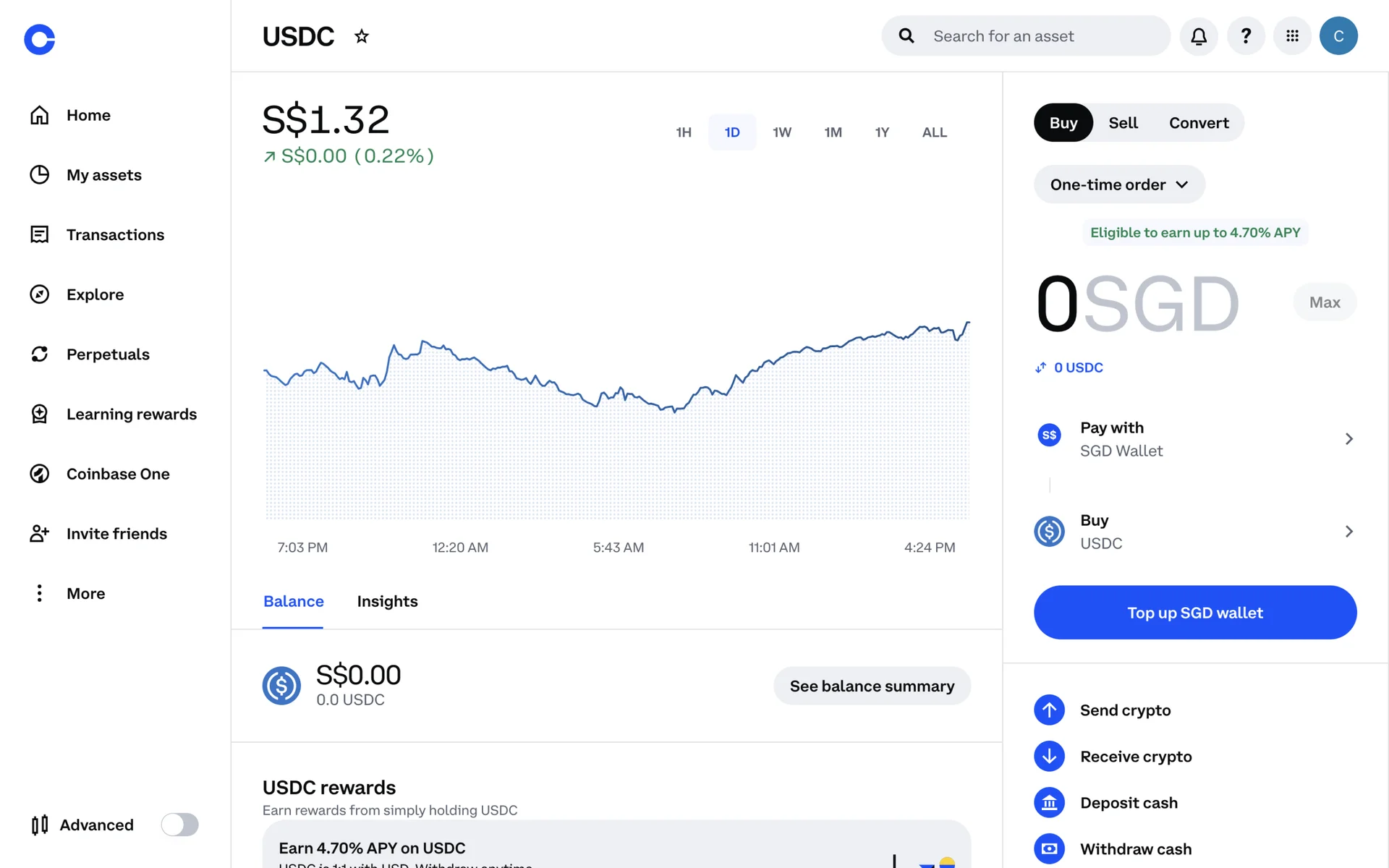Open Transactions in the sidebar
1389x868 pixels.
(x=115, y=235)
